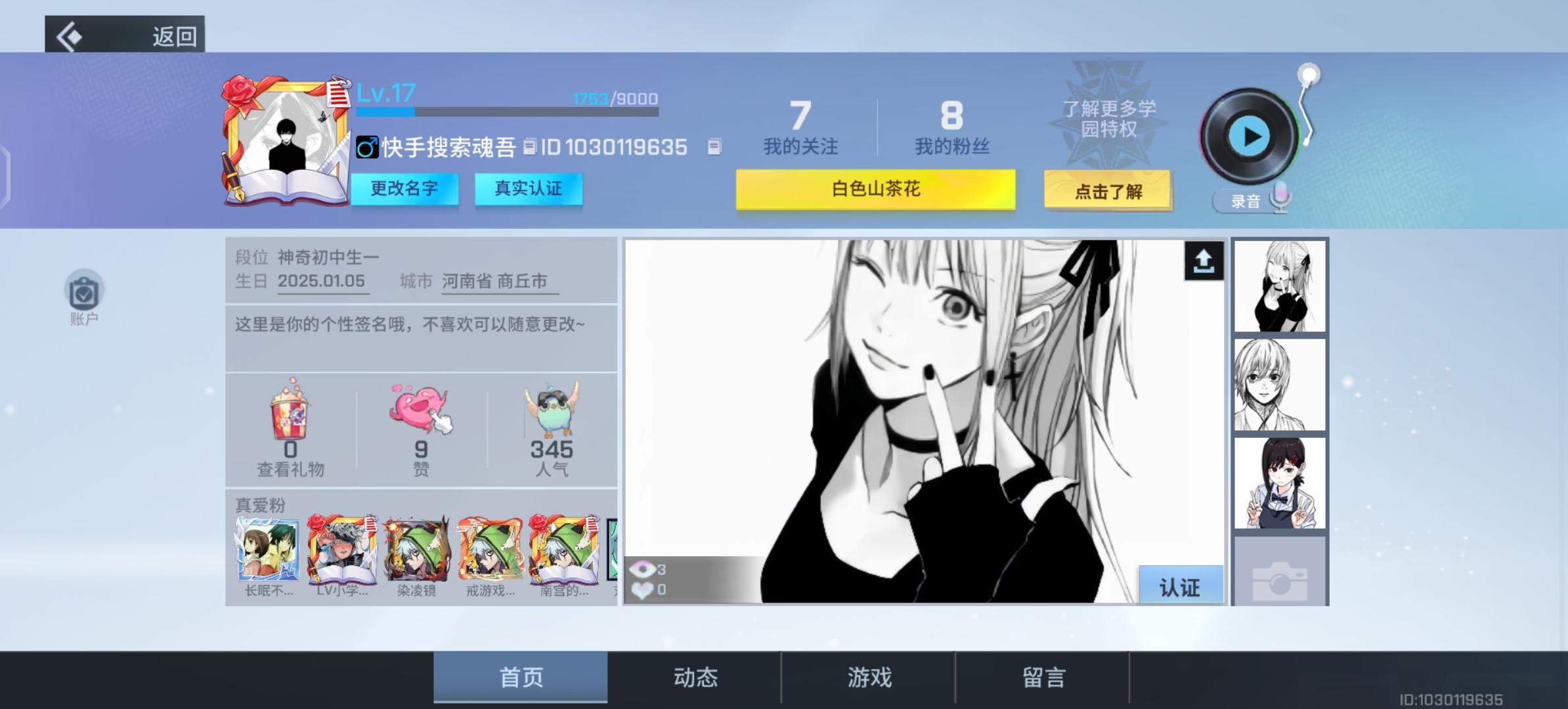Upload a photo with the upload arrow icon
This screenshot has height=709, width=1568.
click(x=1204, y=261)
